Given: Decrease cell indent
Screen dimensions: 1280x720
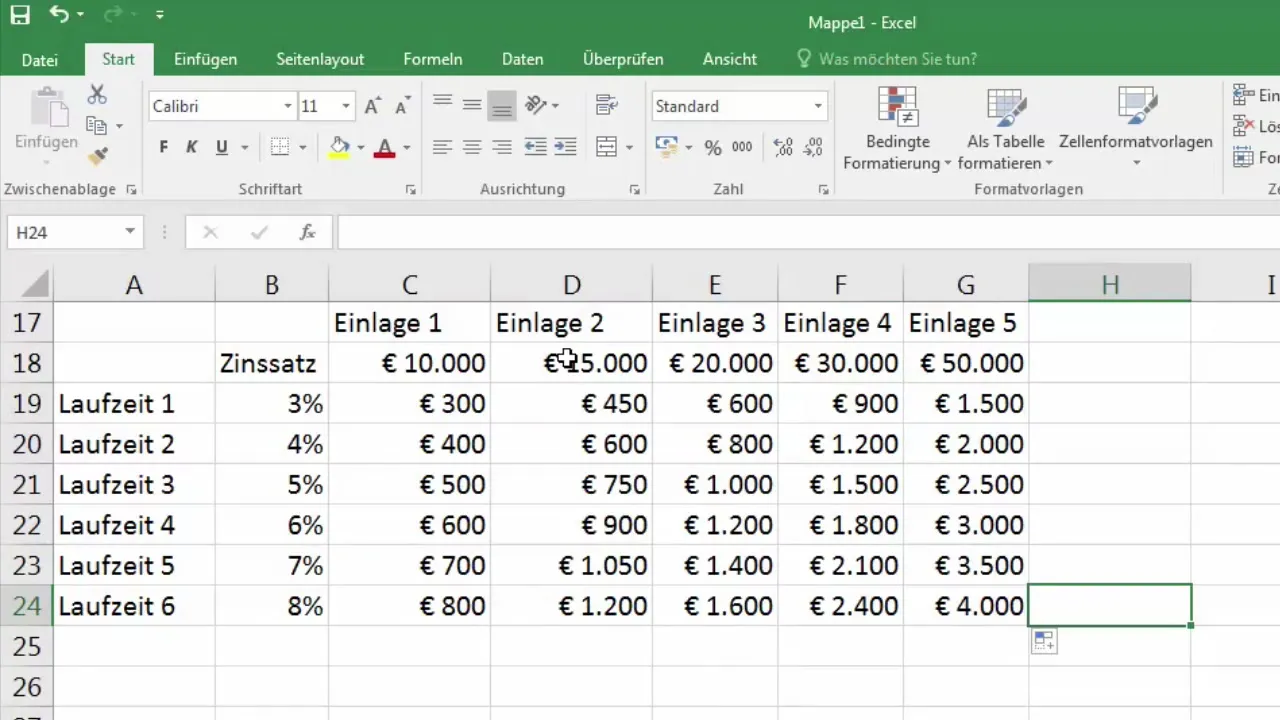Looking at the screenshot, I should (535, 148).
